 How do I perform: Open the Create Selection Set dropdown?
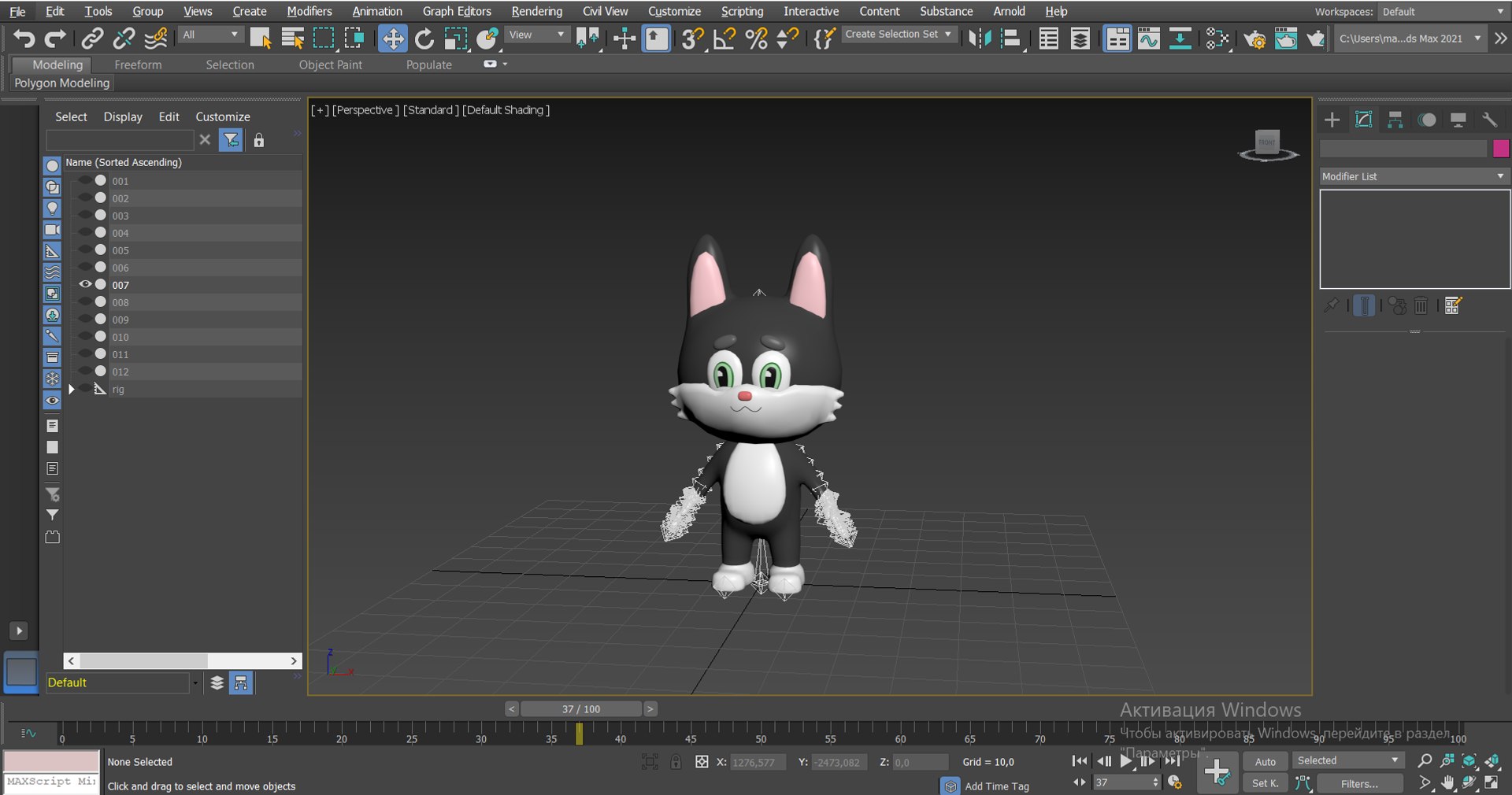point(899,34)
